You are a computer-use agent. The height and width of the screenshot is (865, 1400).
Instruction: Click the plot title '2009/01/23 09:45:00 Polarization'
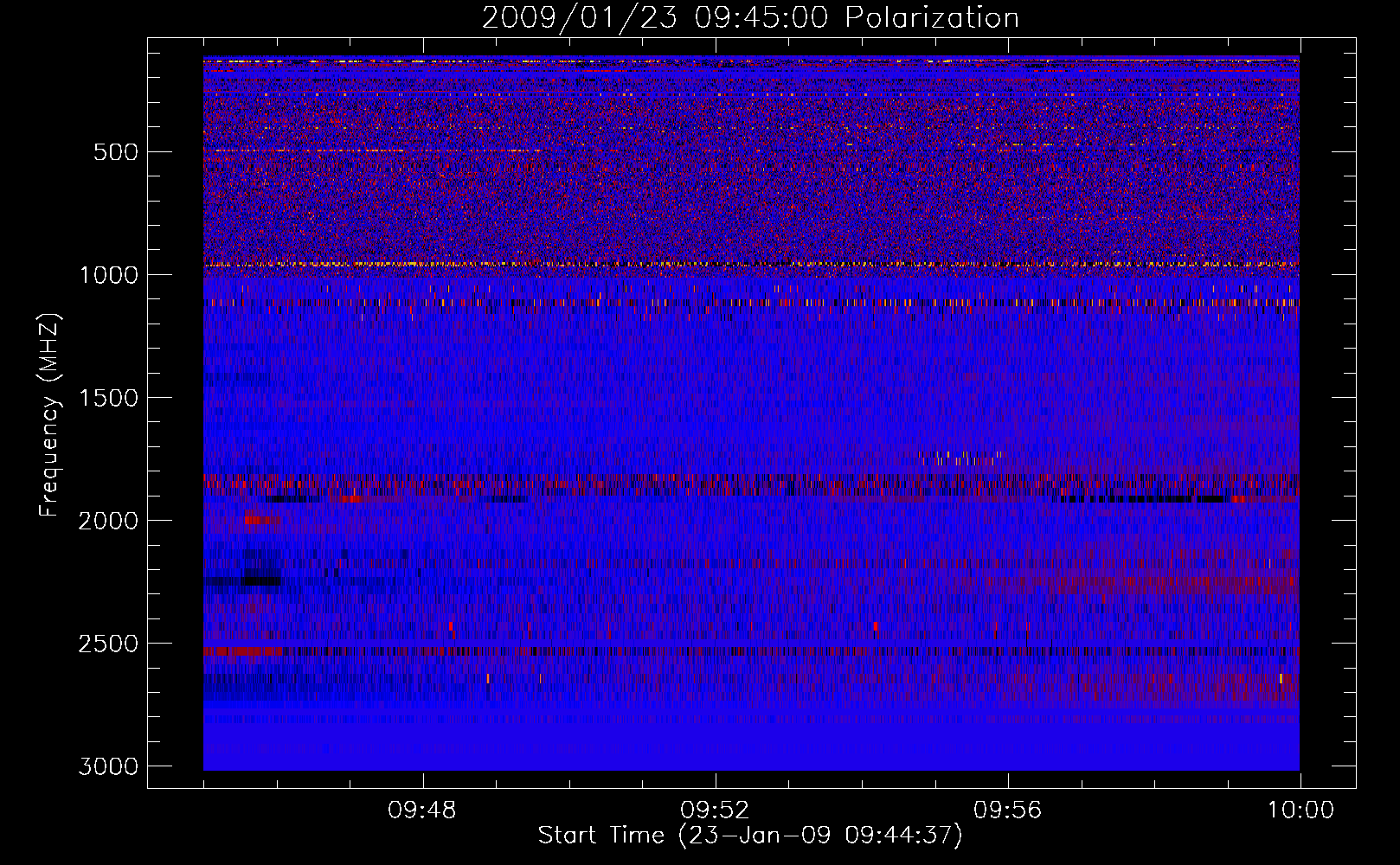(750, 17)
